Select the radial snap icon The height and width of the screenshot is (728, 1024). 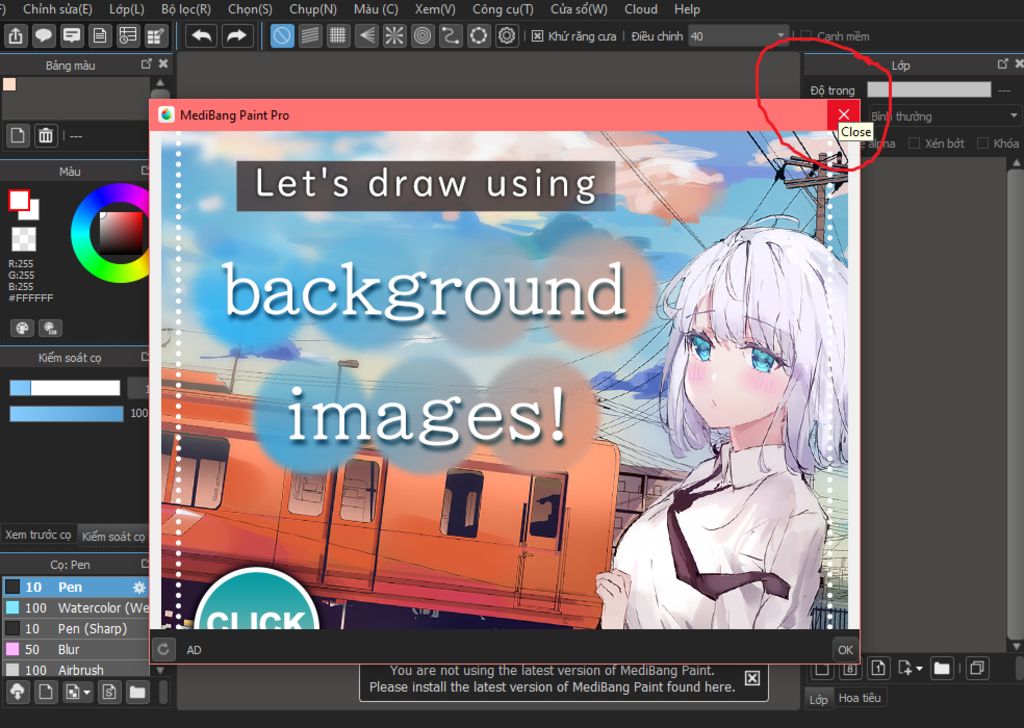tap(394, 36)
